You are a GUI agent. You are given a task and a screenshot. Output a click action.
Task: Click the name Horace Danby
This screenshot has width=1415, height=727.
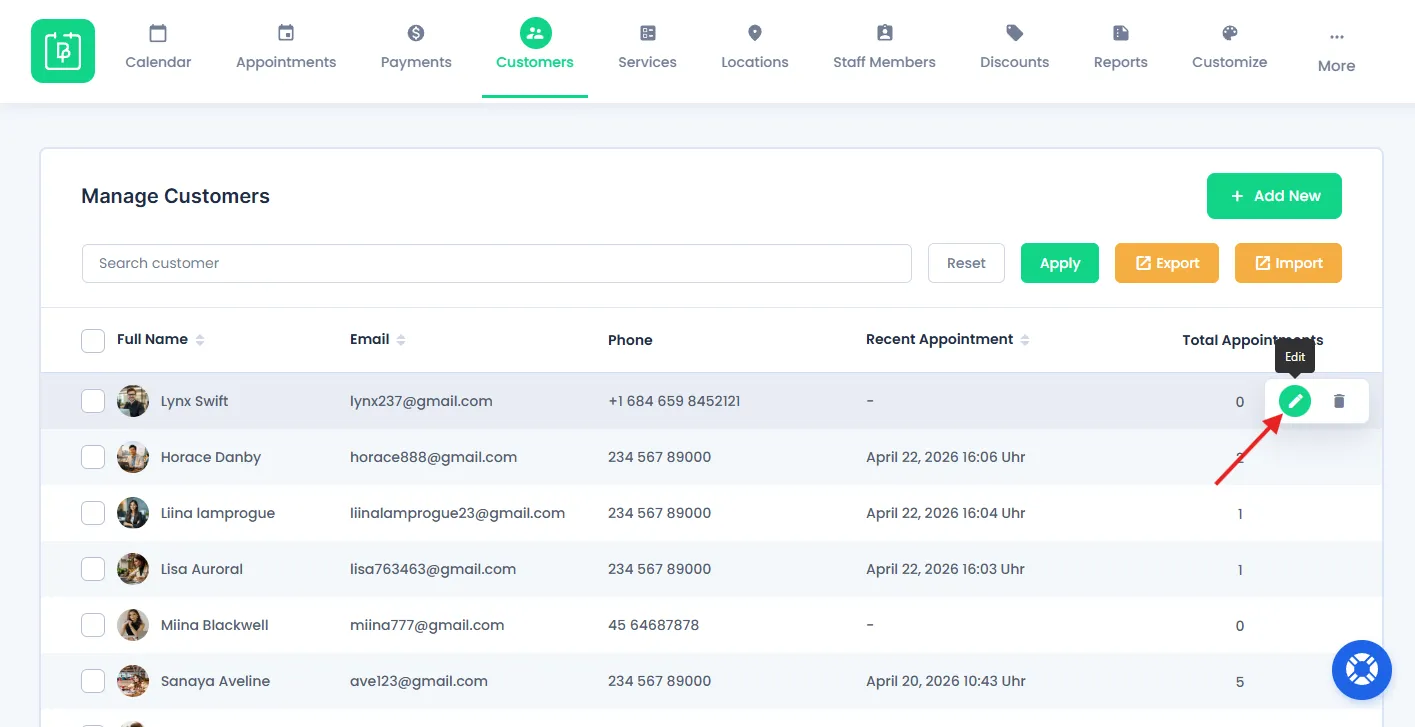(x=211, y=457)
